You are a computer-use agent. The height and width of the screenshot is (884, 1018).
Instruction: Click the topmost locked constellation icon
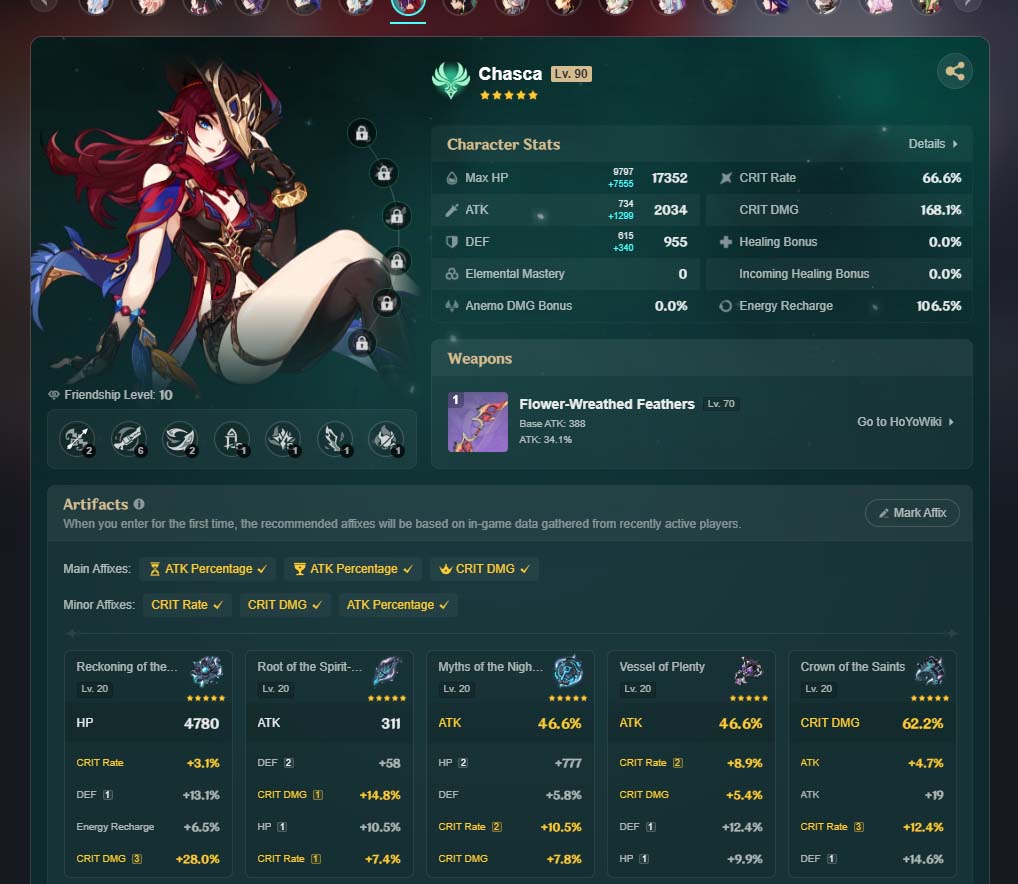pos(362,133)
